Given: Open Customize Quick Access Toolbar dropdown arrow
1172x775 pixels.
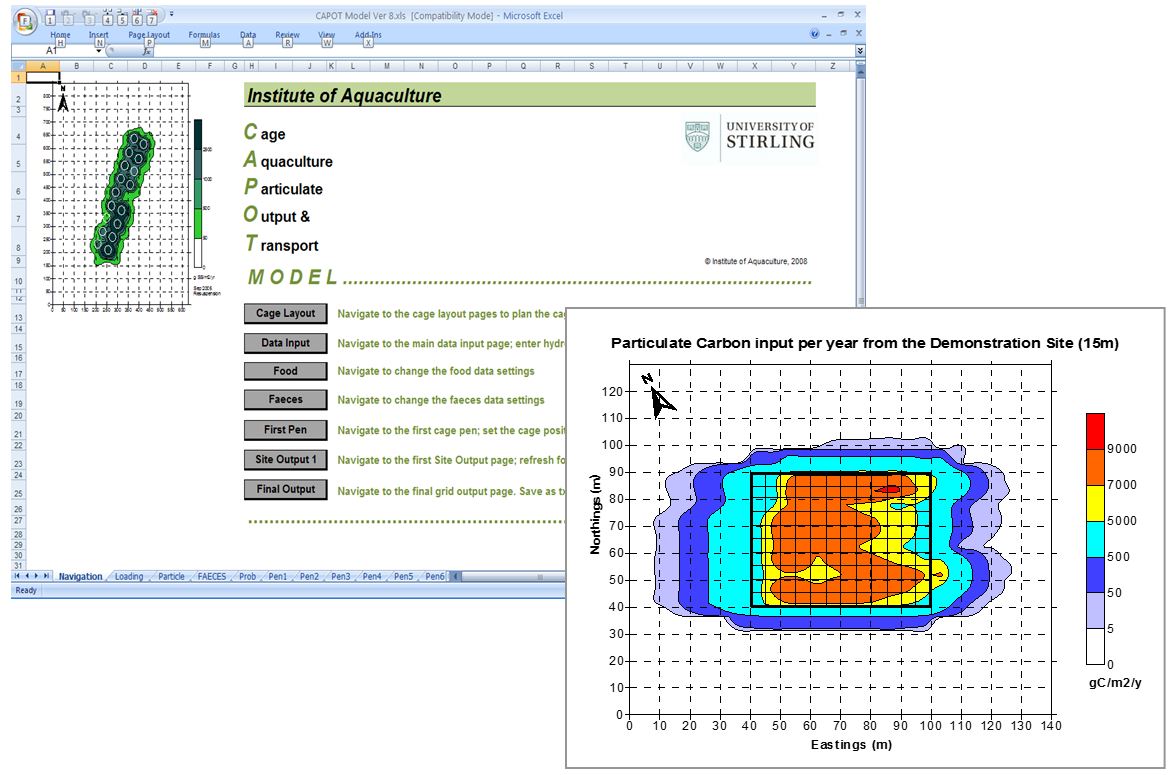Looking at the screenshot, I should point(171,14).
